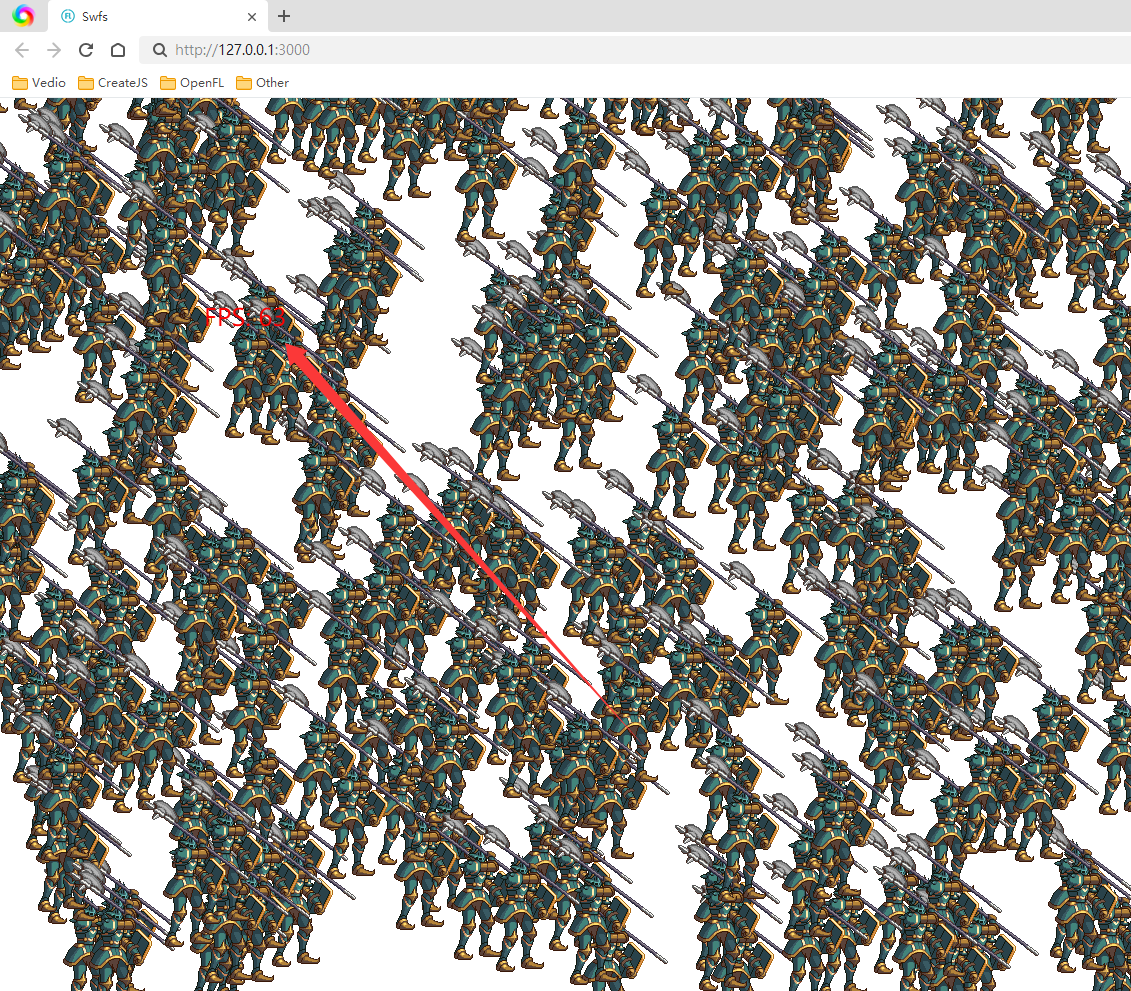Open the browser home page
Viewport: 1131px width, 991px height.
pyautogui.click(x=118, y=50)
